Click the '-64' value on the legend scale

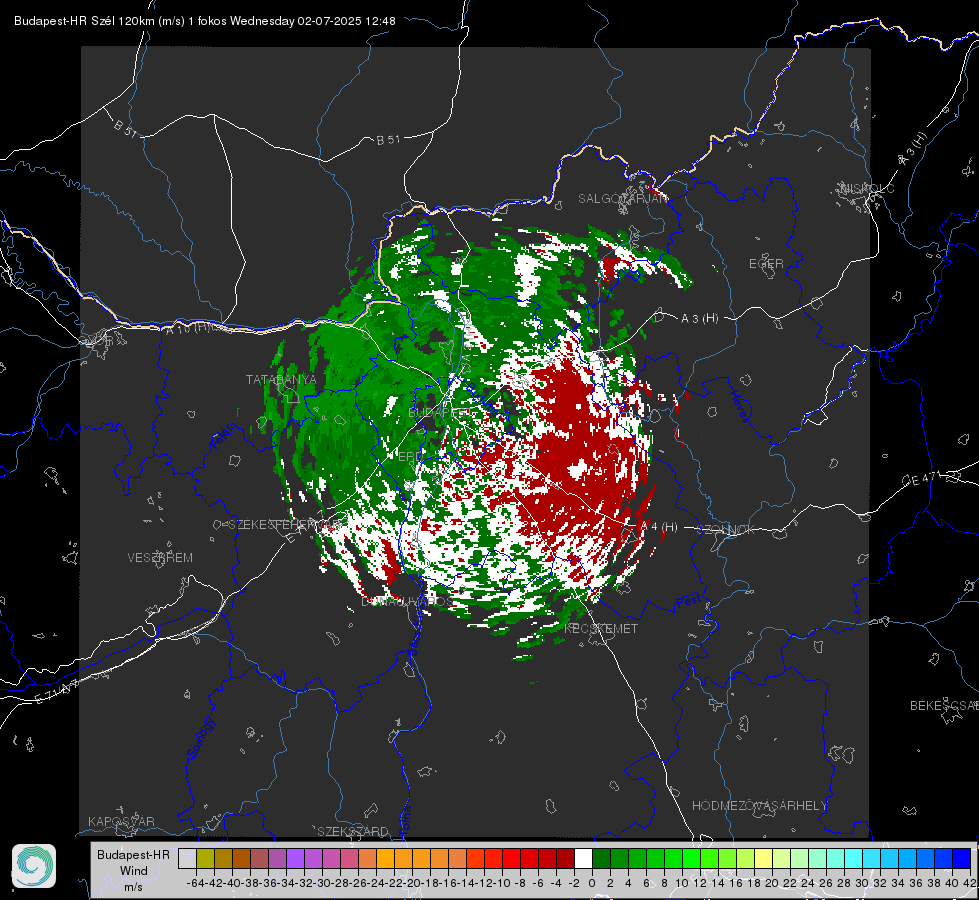(195, 883)
